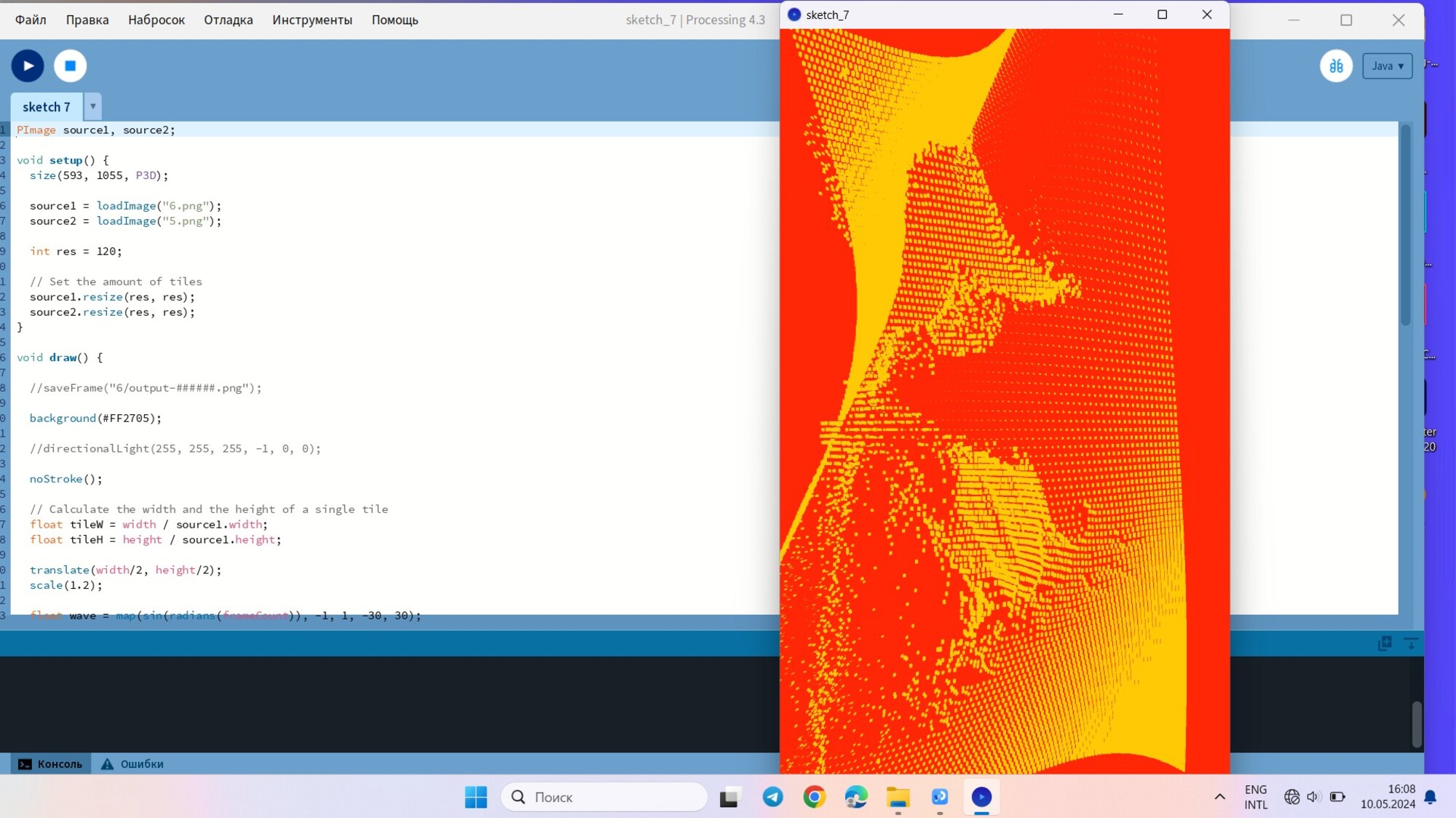This screenshot has height=818, width=1456.
Task: Open the Файл menu
Action: click(x=31, y=20)
